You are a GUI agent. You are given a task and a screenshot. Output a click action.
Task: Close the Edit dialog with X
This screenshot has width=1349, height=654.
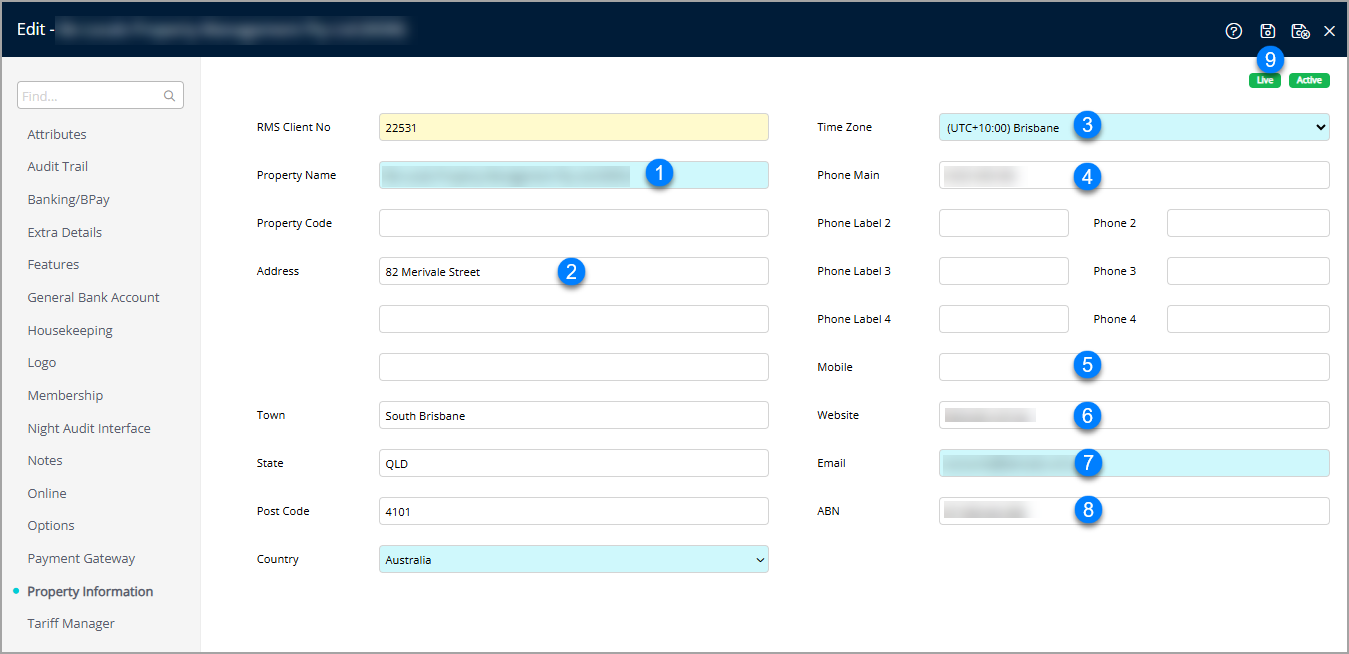[1329, 31]
